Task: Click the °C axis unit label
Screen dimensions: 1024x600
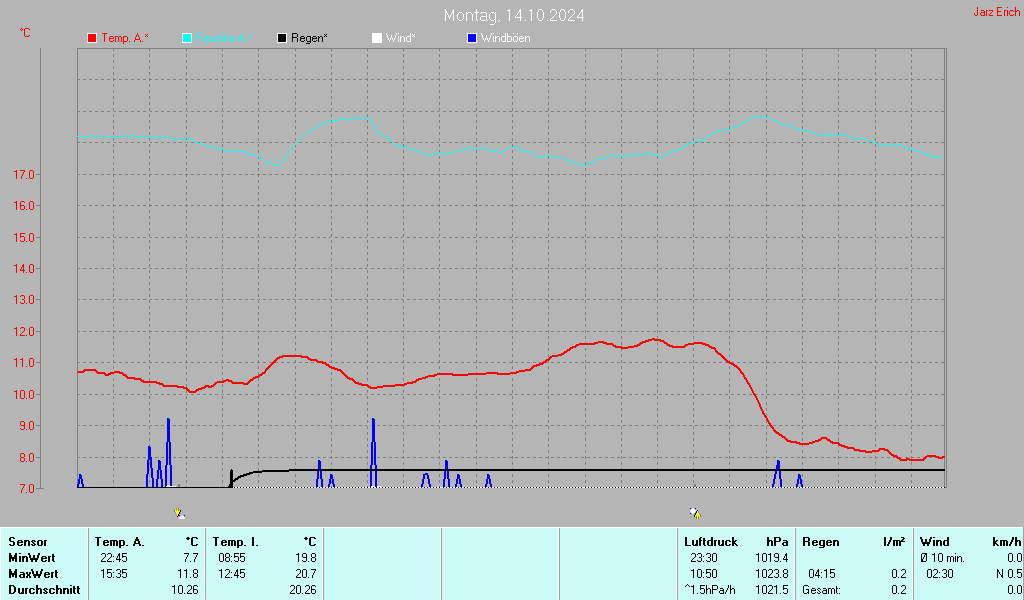Action: click(25, 33)
